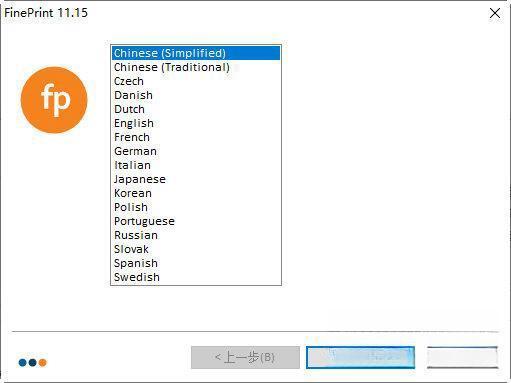Screen dimensions: 511x383
Task: Pick Dutch as the installer language
Action: [196, 109]
